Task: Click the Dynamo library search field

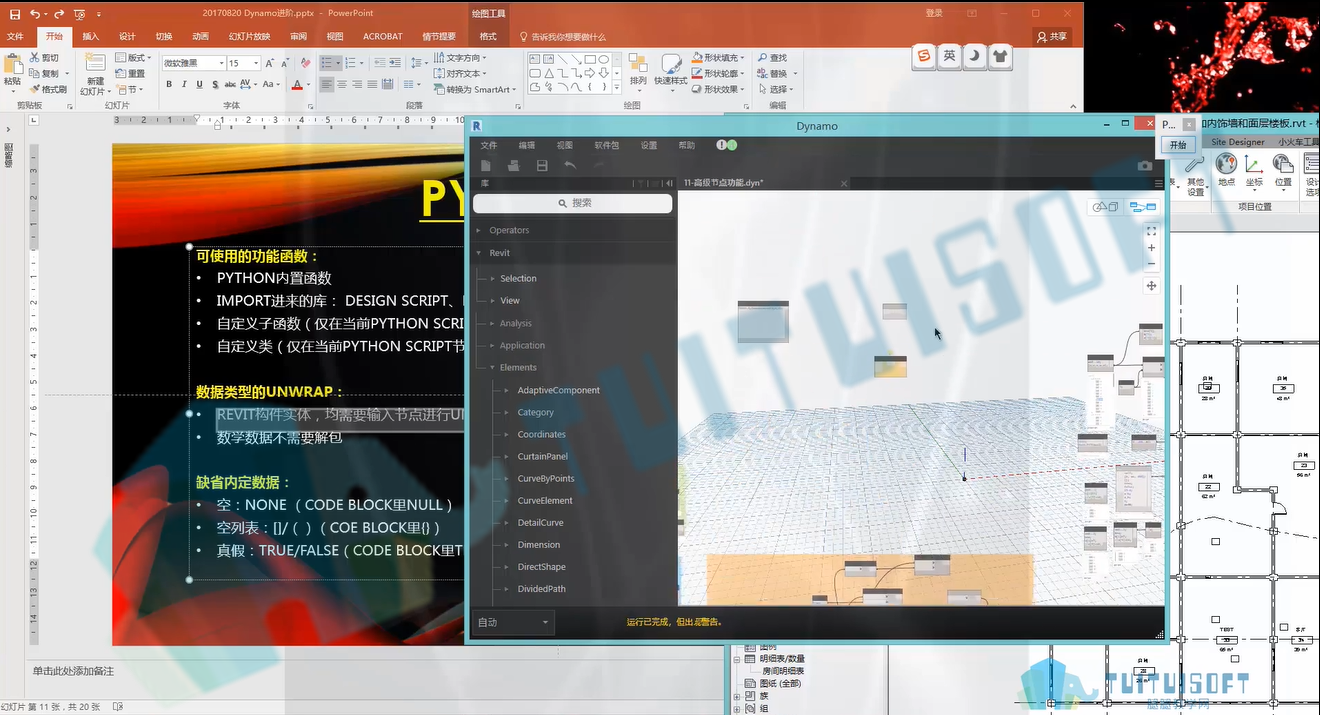Action: (572, 203)
